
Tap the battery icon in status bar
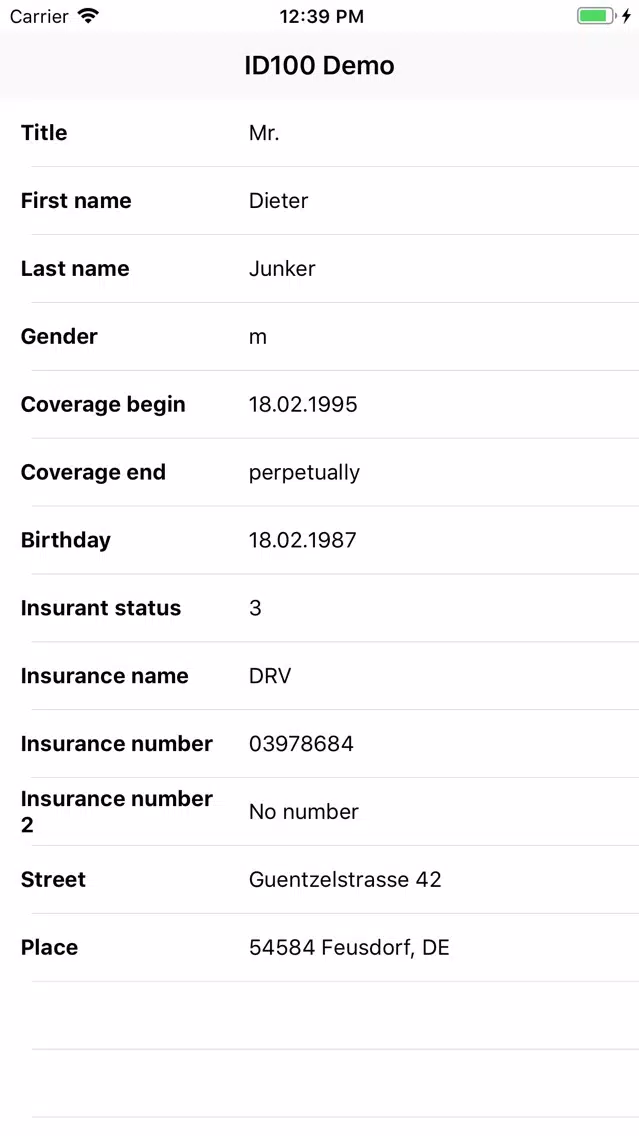596,16
